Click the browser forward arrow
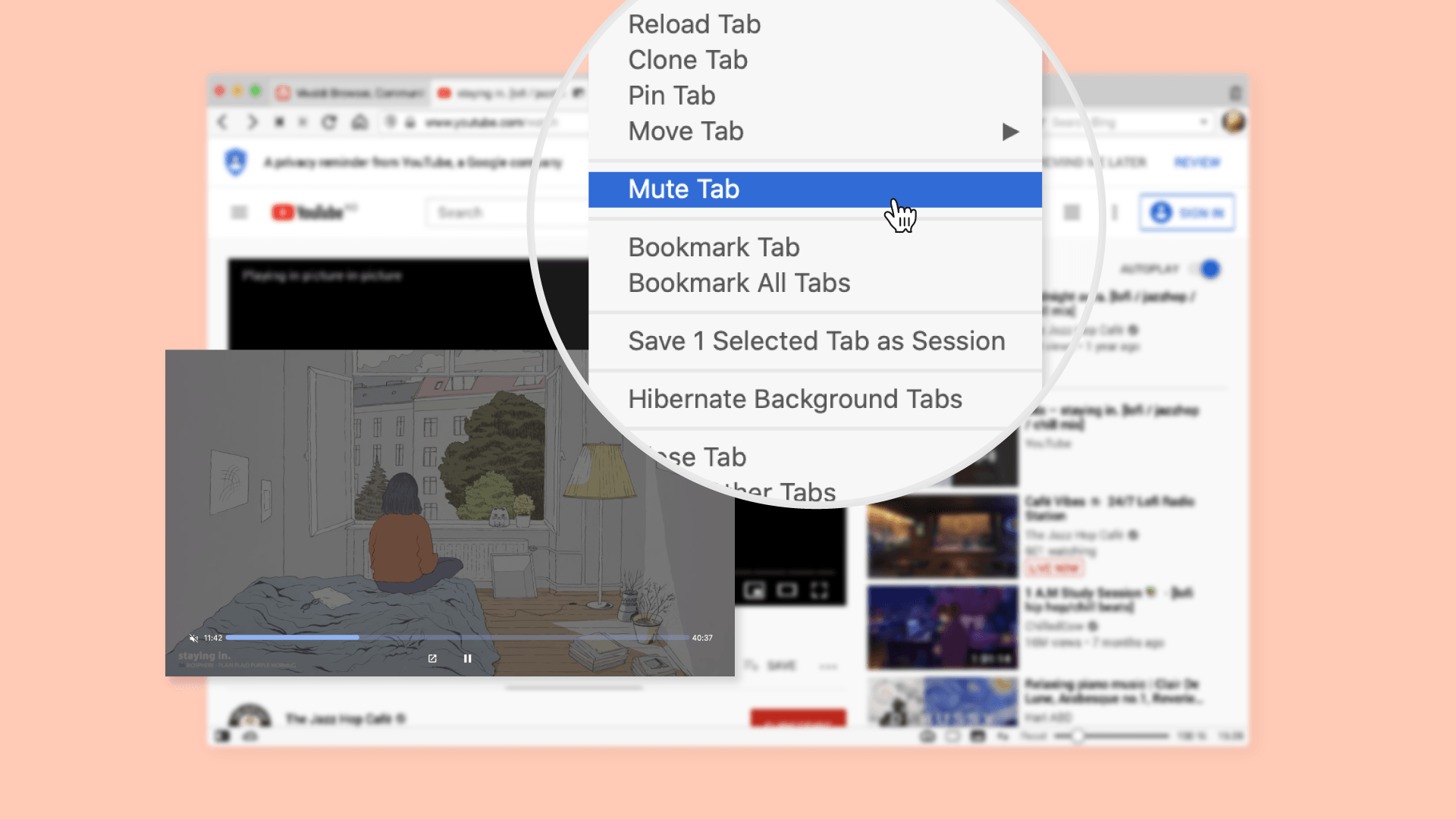Viewport: 1456px width, 819px height. pos(253,122)
